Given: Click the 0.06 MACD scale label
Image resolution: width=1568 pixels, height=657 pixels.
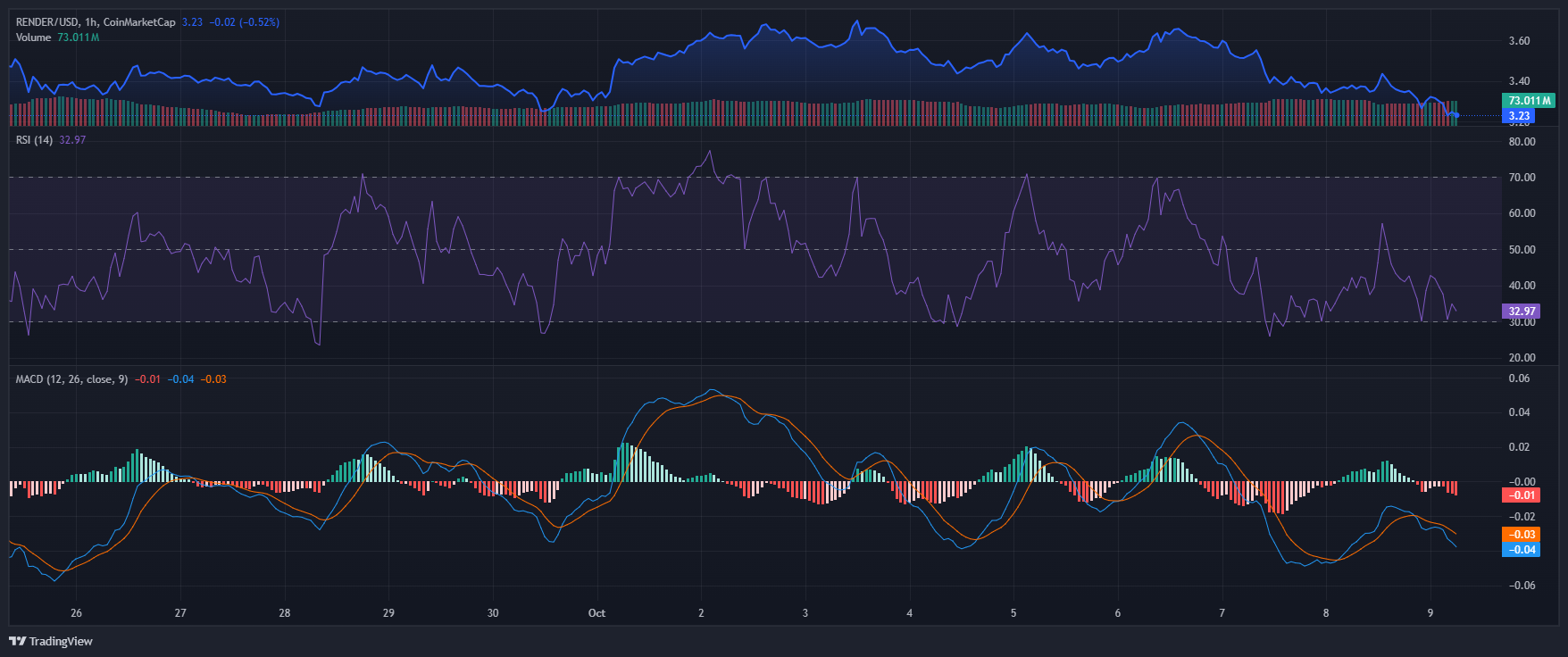Looking at the screenshot, I should pyautogui.click(x=1519, y=378).
